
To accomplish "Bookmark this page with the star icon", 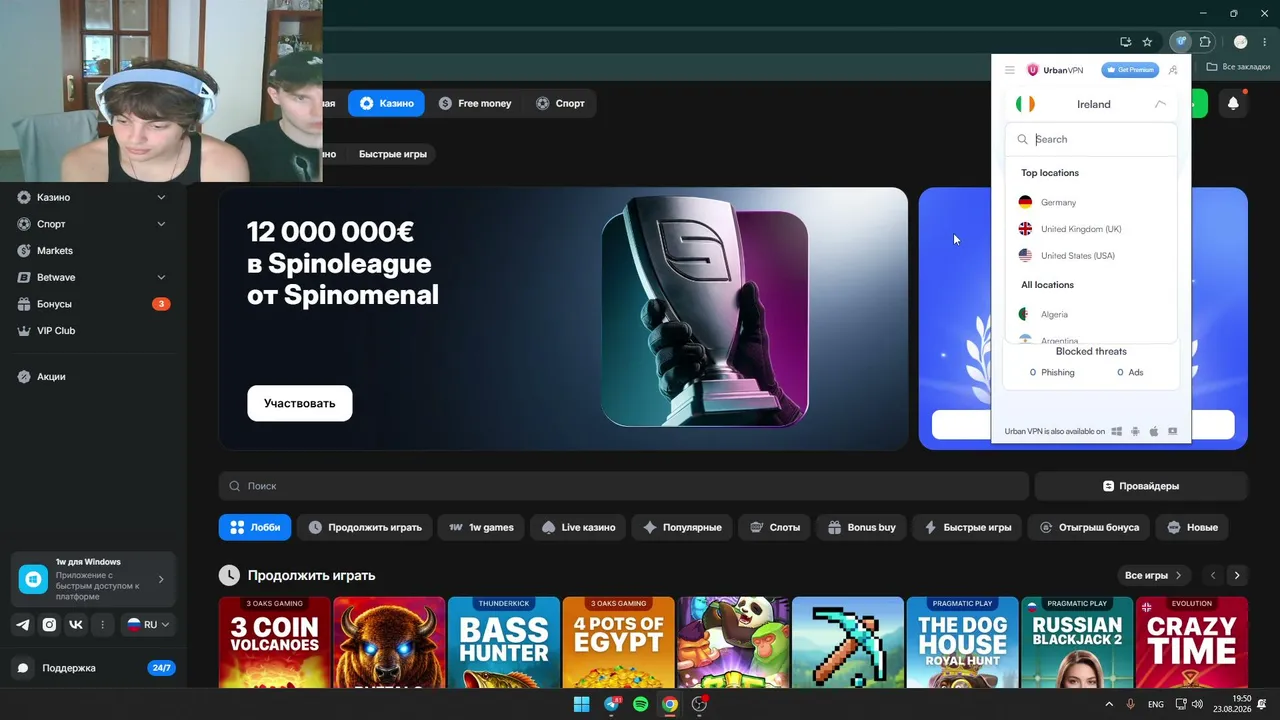I will pyautogui.click(x=1147, y=42).
